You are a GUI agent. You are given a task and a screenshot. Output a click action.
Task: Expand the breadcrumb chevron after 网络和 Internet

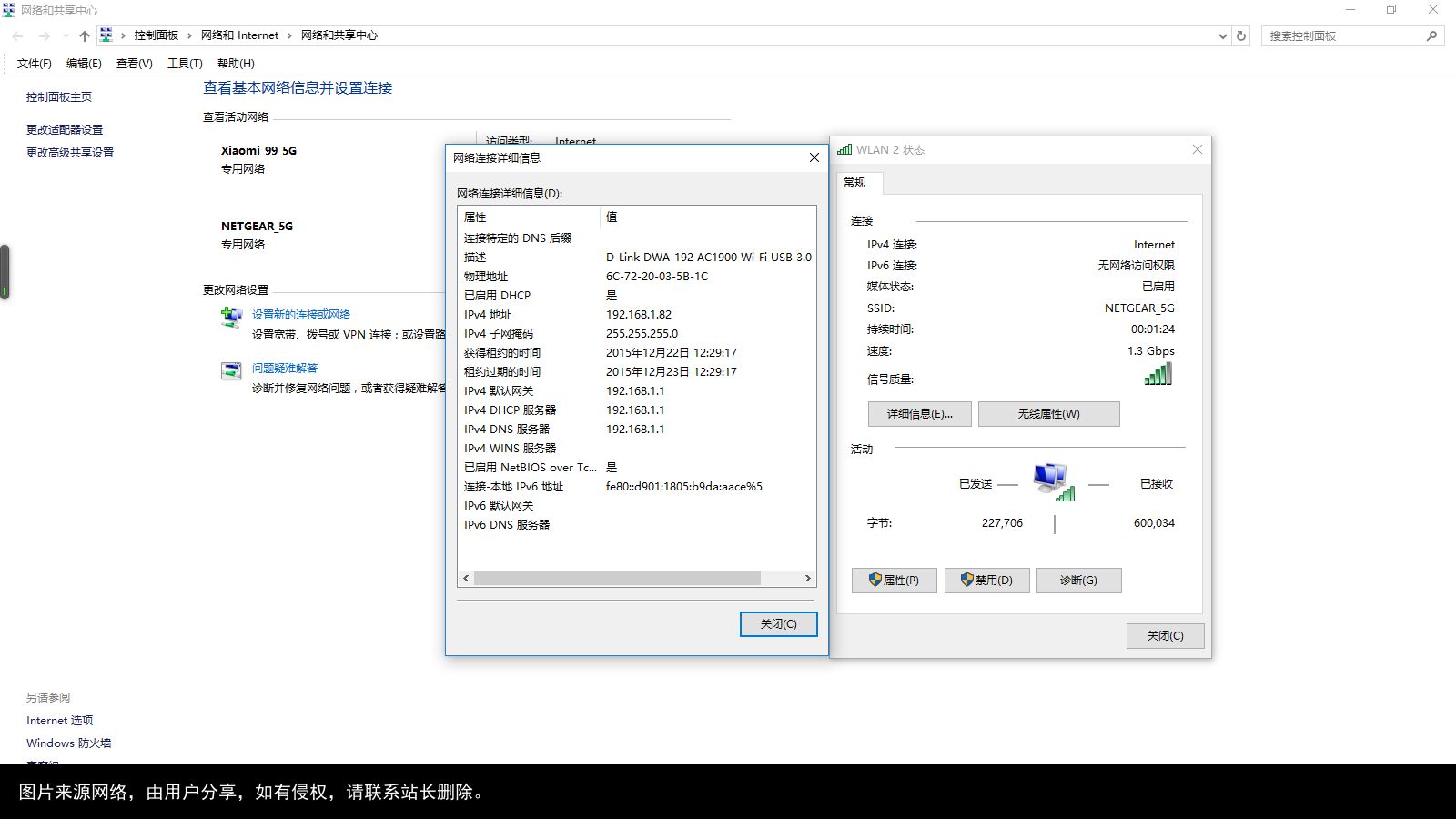tap(288, 35)
